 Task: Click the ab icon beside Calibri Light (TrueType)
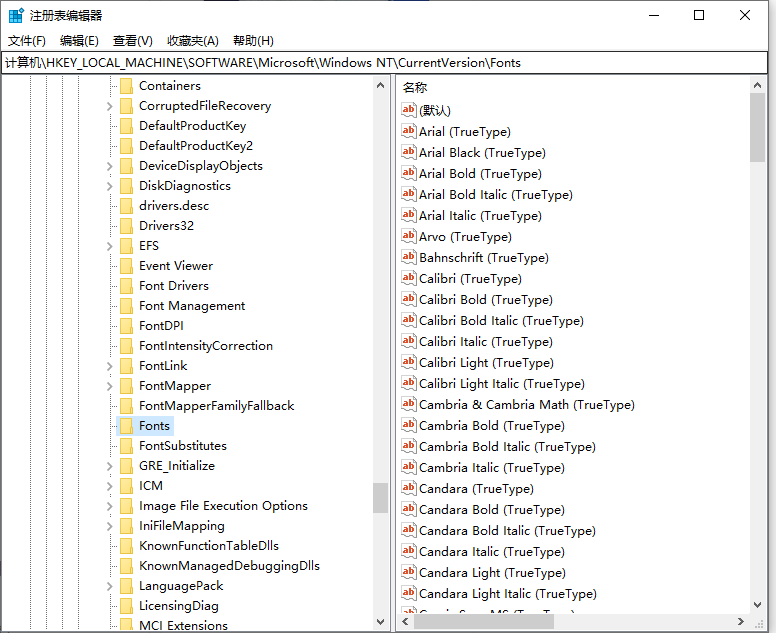(408, 362)
